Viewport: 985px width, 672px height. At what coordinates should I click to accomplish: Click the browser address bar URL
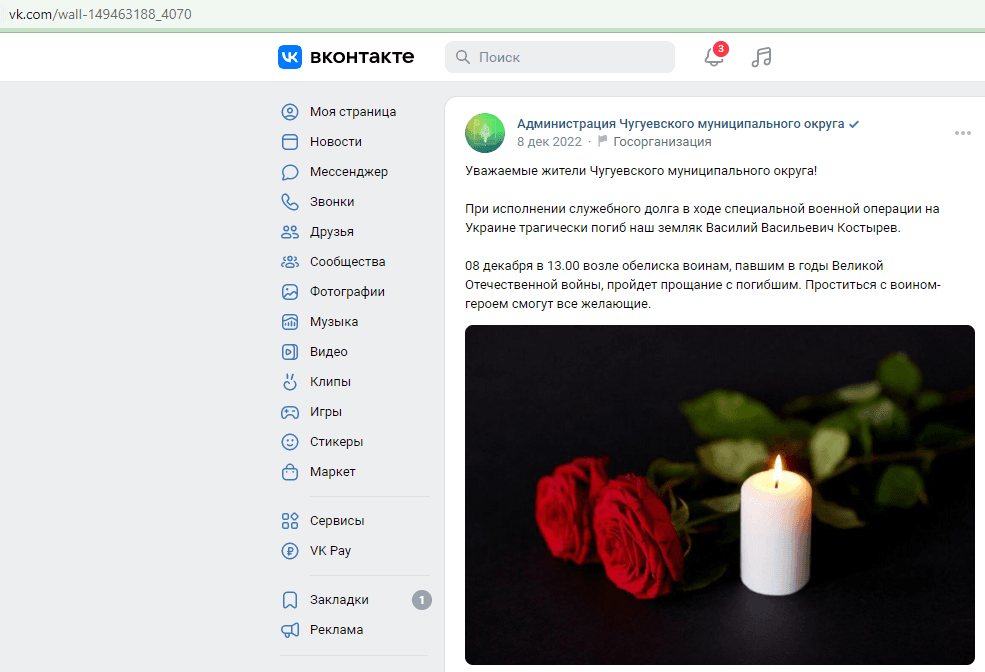101,14
